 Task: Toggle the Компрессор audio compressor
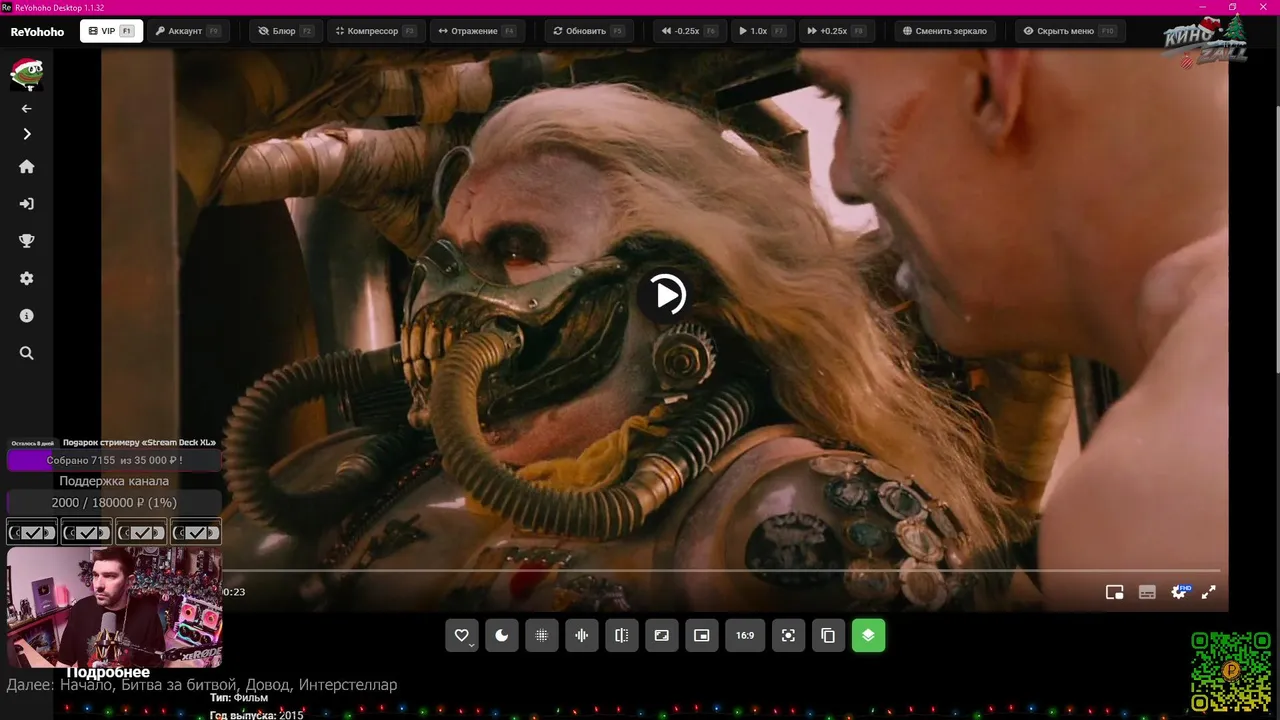click(376, 31)
